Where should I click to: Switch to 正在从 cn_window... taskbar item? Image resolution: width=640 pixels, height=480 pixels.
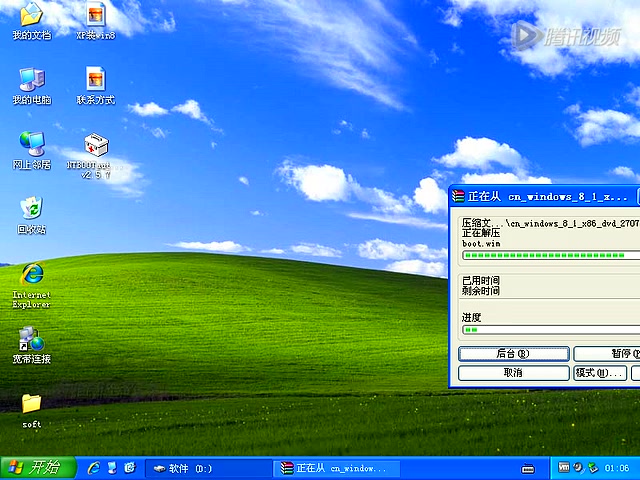click(x=336, y=468)
